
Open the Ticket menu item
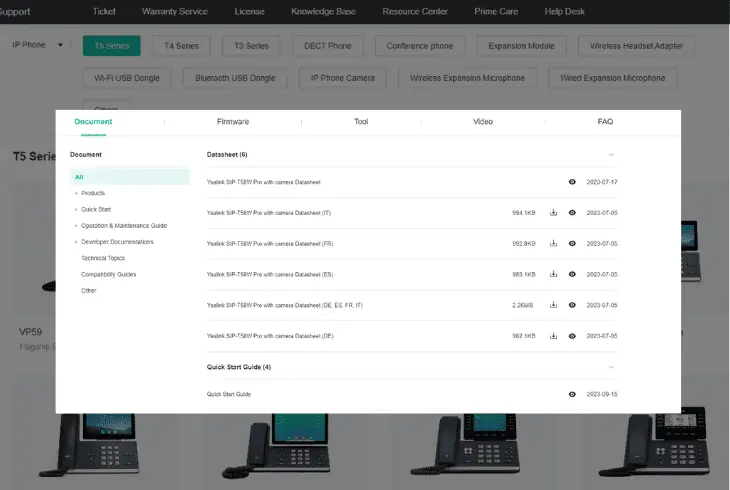[104, 11]
